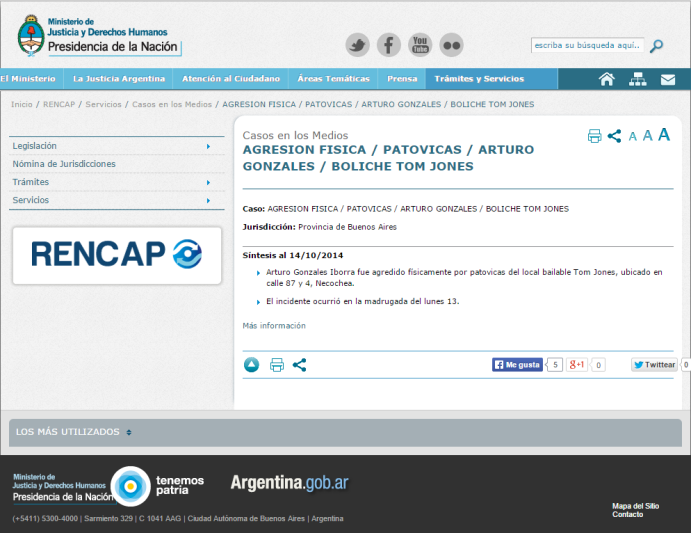Open La Justicia Argentina menu
The width and height of the screenshot is (691, 533).
pos(119,79)
